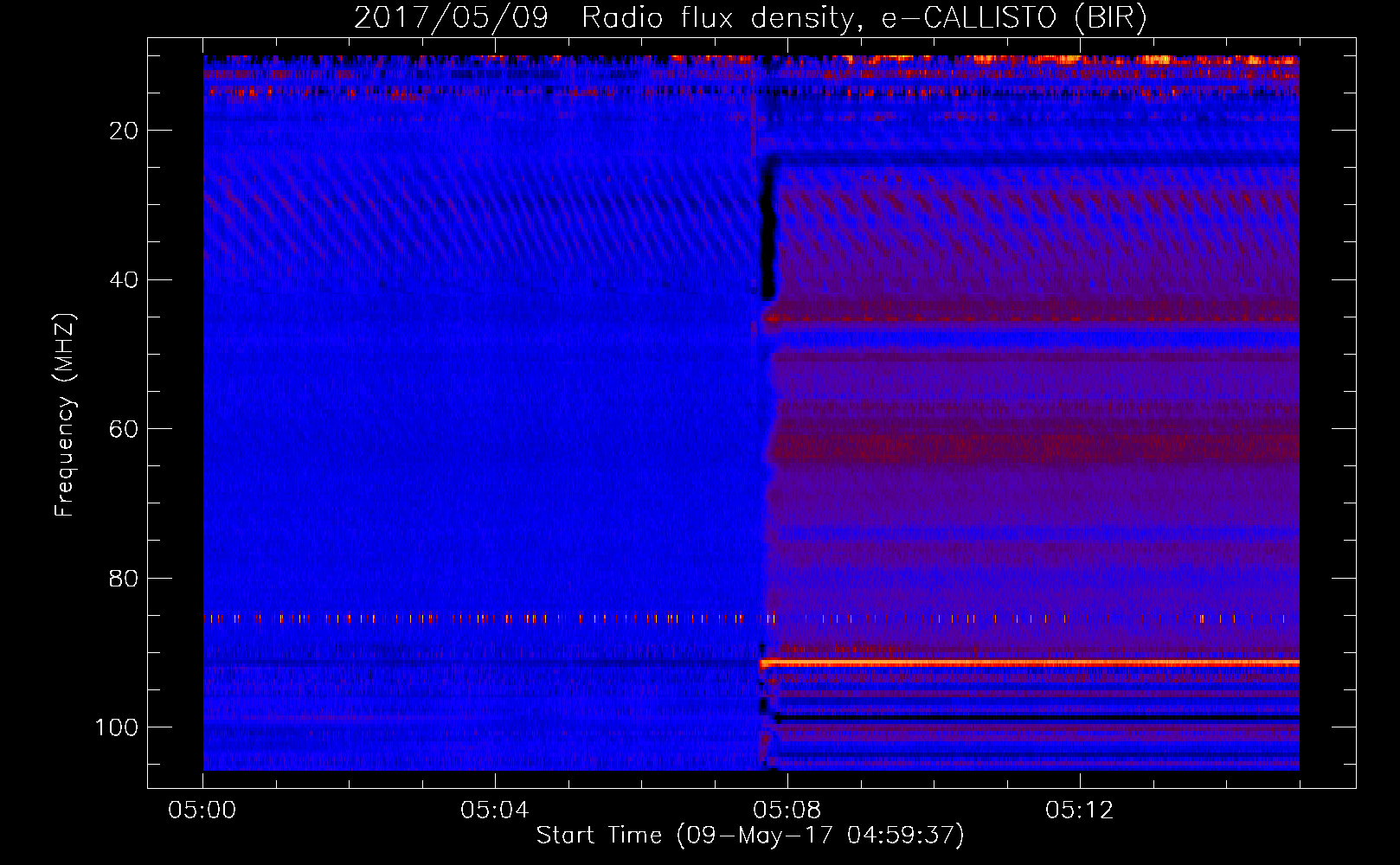
Task: Click the '60' frequency tick label
Action: coord(124,429)
